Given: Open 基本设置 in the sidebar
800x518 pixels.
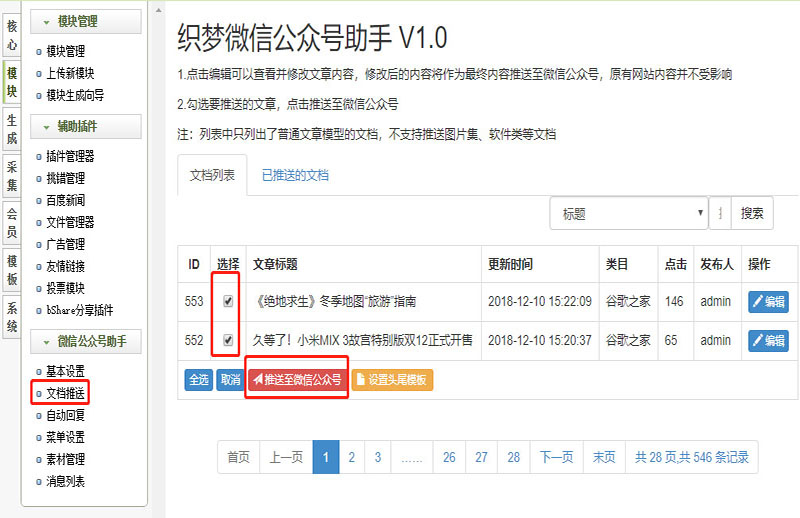Looking at the screenshot, I should pyautogui.click(x=65, y=371).
